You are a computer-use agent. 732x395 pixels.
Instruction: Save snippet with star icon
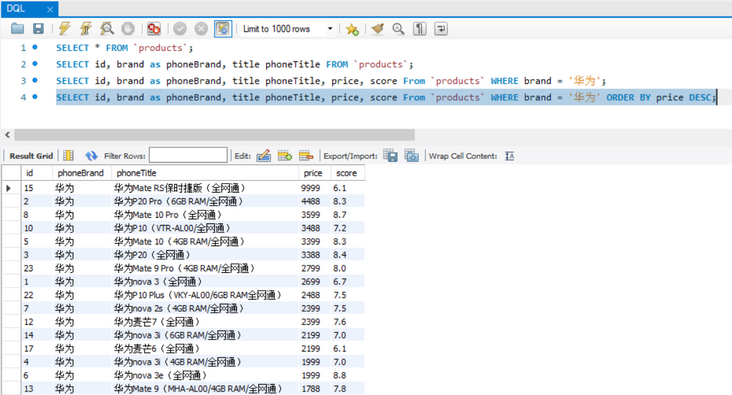(x=352, y=29)
